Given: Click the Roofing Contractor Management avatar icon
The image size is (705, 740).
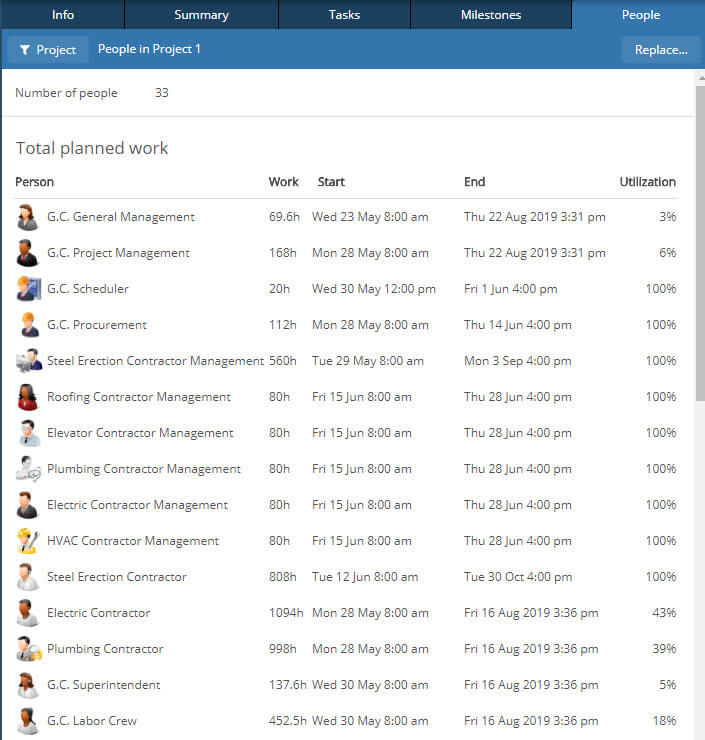Looking at the screenshot, I should pos(28,397).
